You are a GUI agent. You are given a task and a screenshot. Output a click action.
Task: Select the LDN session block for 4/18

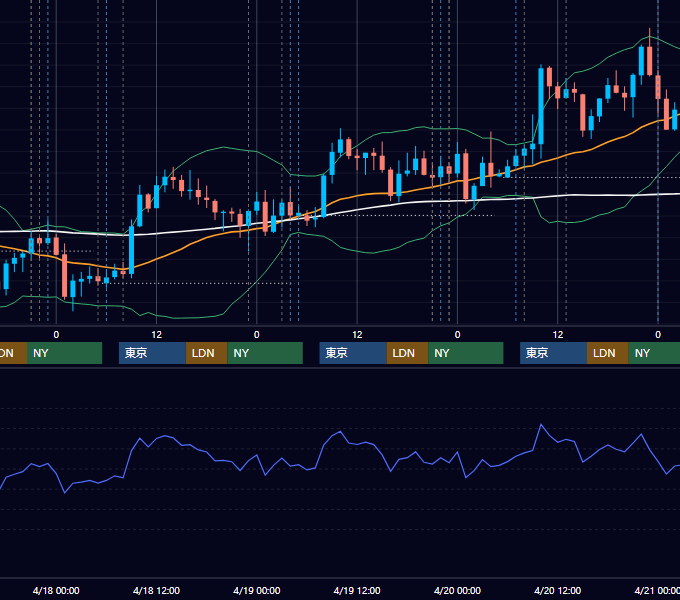[x=206, y=353]
